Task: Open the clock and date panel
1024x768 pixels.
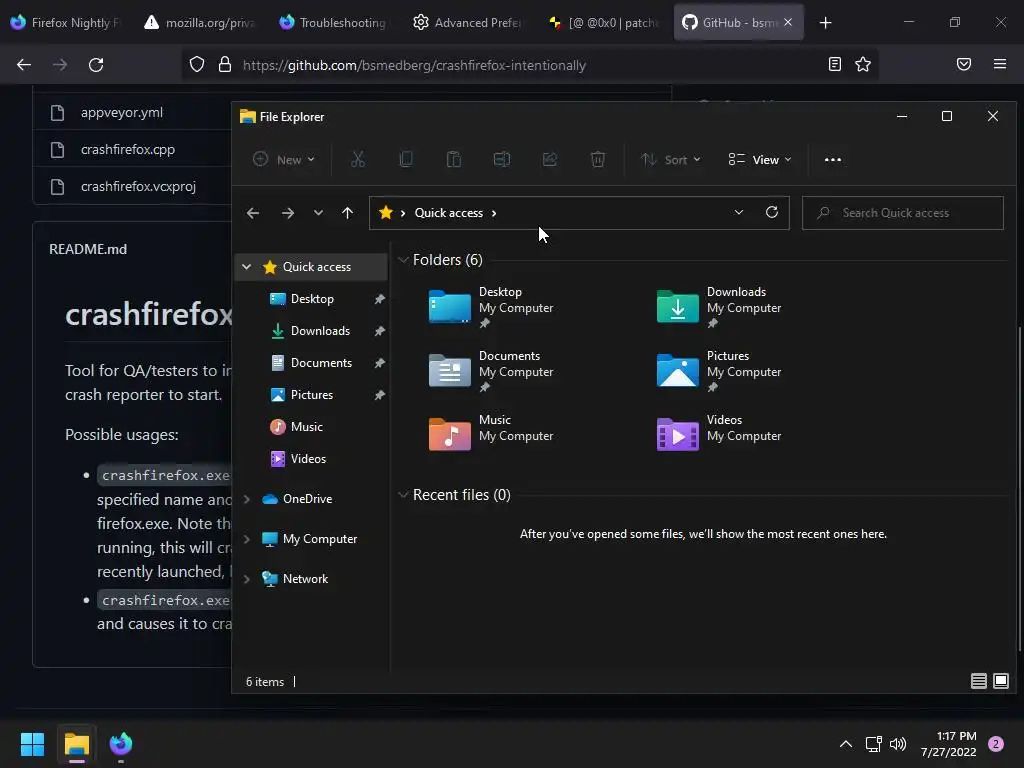Action: pyautogui.click(x=948, y=744)
